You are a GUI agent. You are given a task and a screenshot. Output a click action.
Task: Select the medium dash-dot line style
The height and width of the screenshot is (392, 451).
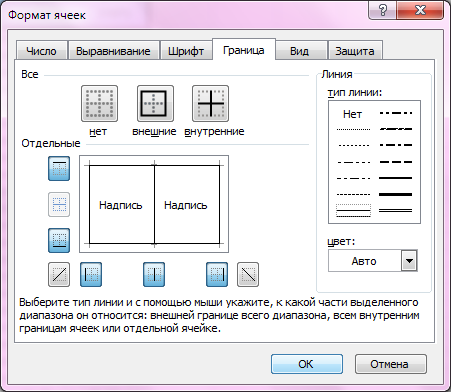[396, 145]
